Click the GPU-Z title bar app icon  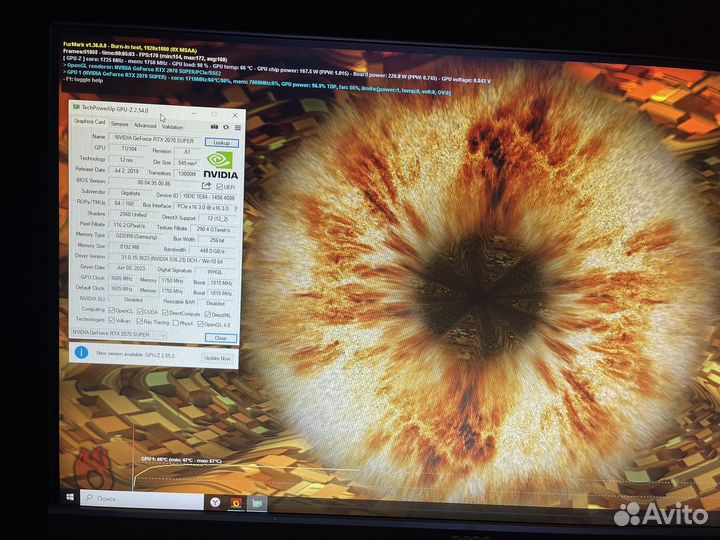(x=76, y=107)
